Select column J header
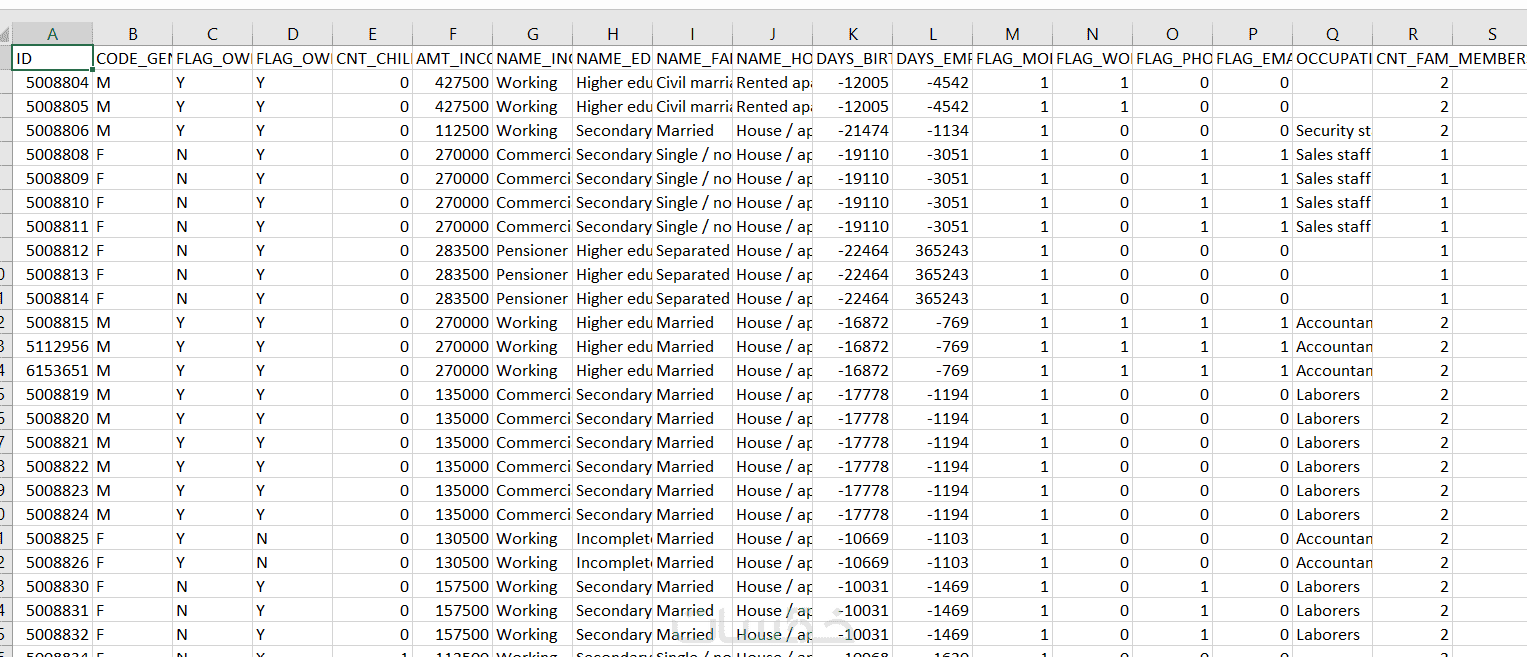Image resolution: width=1527 pixels, height=657 pixels. pos(773,34)
